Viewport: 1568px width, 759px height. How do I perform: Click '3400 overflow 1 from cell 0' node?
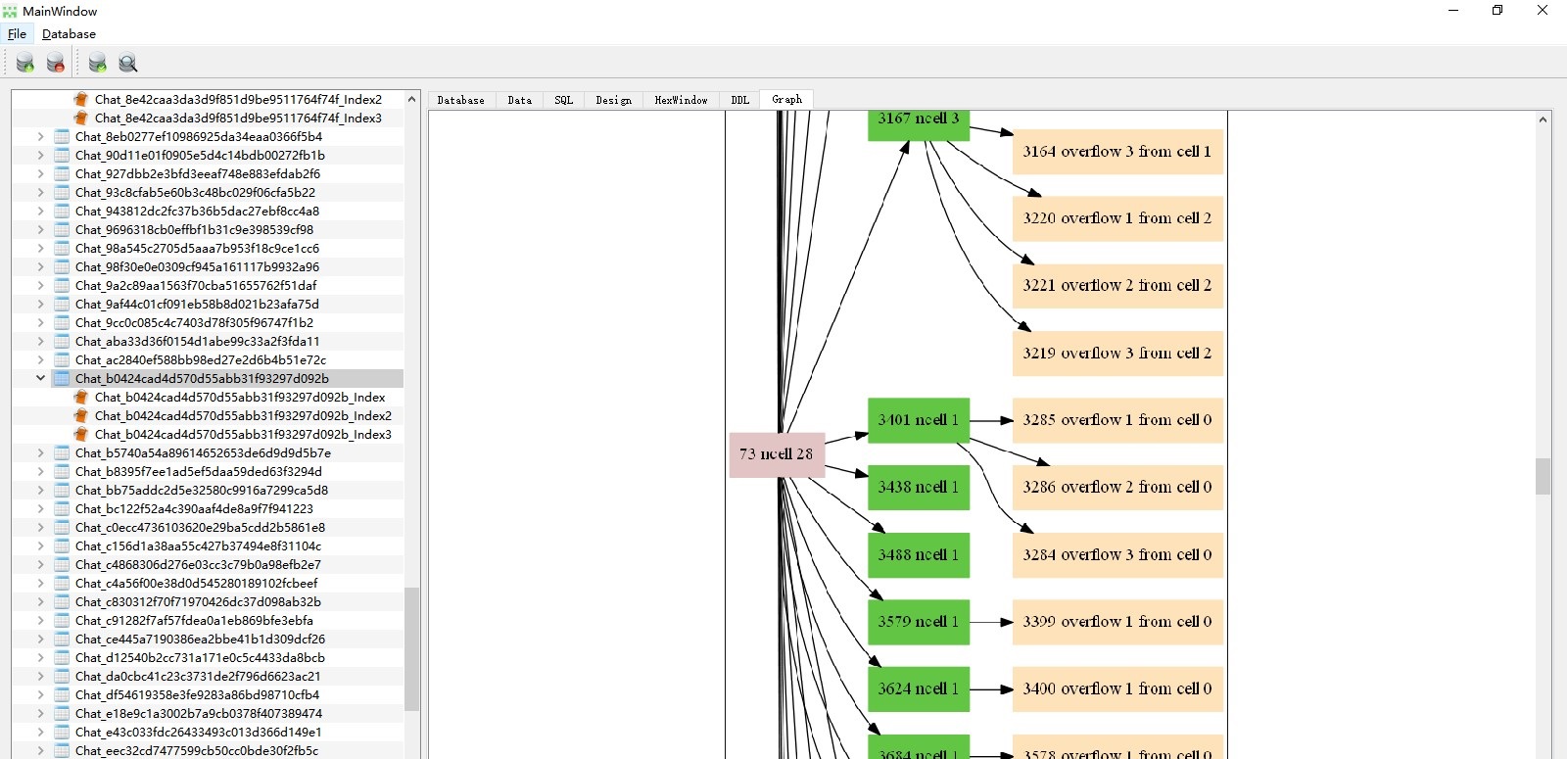[1117, 688]
